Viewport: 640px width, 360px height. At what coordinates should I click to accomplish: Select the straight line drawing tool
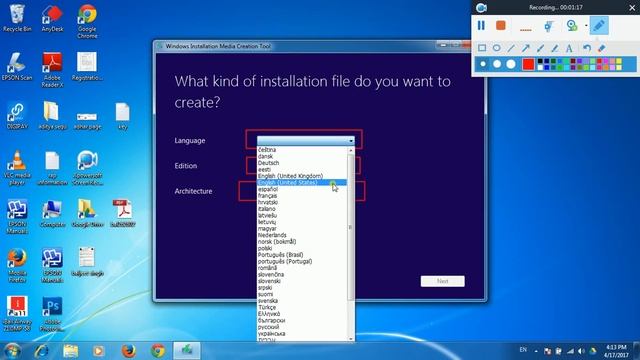[511, 48]
